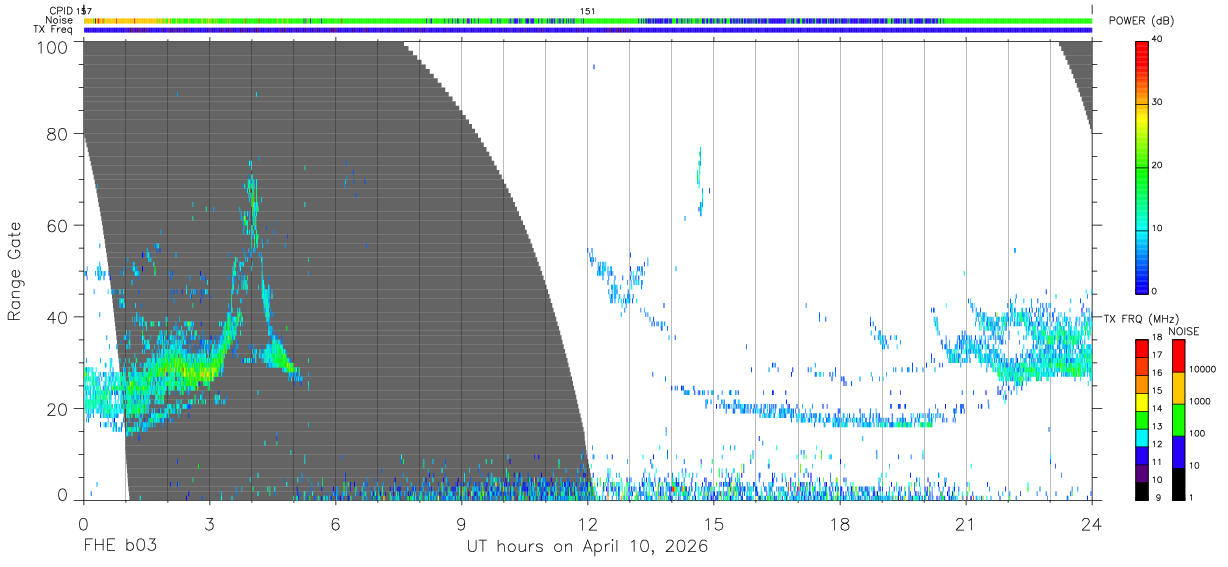Viewport: 1228px width, 567px height.
Task: Click the '24' tick on UT hours axis
Action: 1092,523
